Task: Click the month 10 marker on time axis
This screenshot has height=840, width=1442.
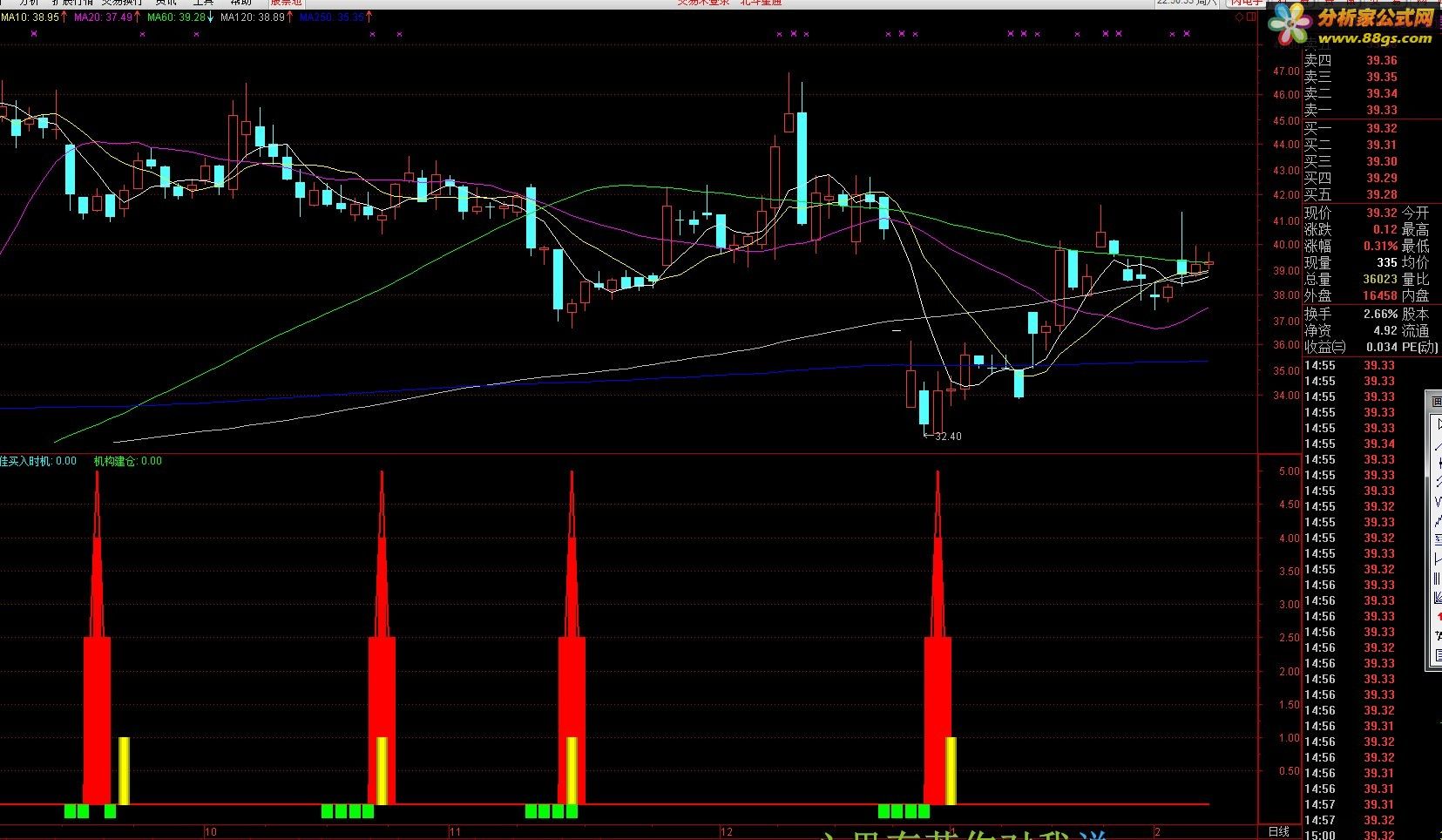Action: pos(210,832)
